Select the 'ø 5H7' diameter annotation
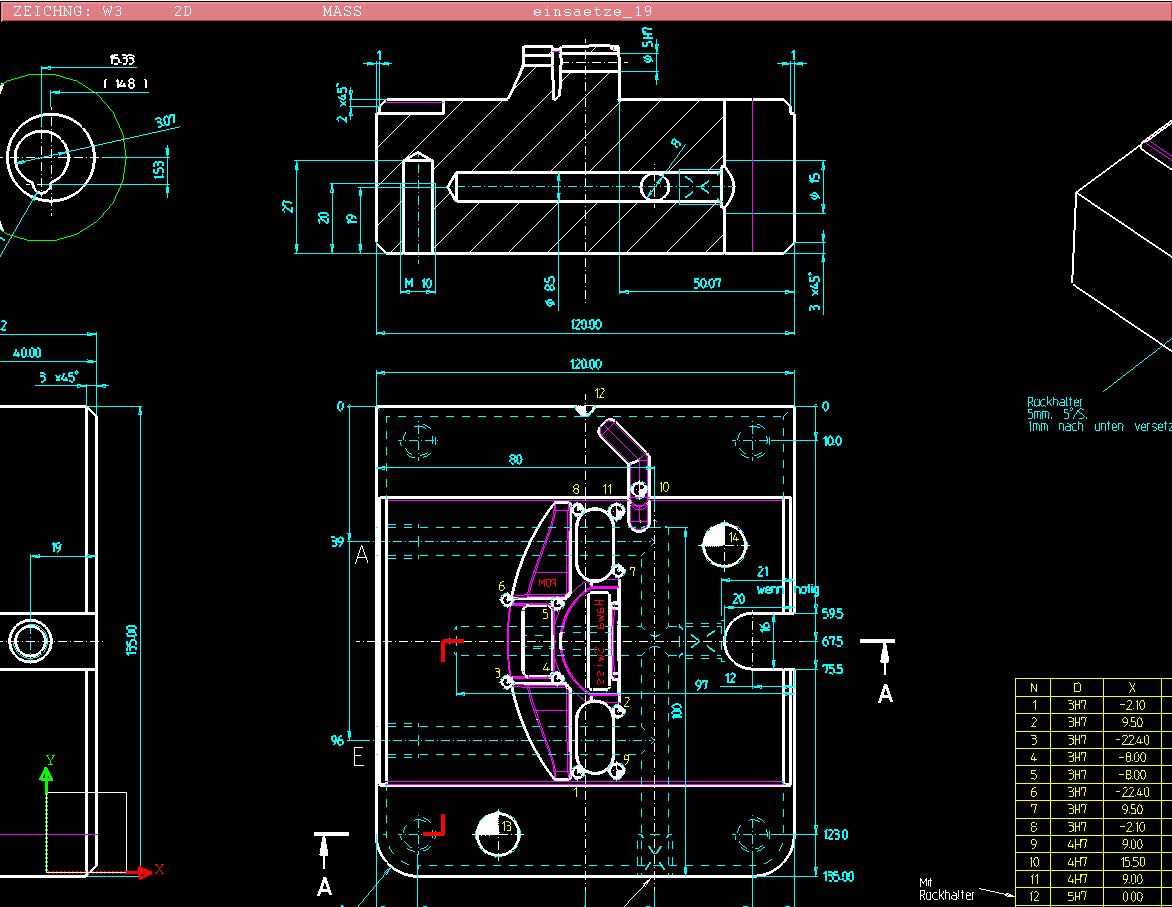 (647, 45)
